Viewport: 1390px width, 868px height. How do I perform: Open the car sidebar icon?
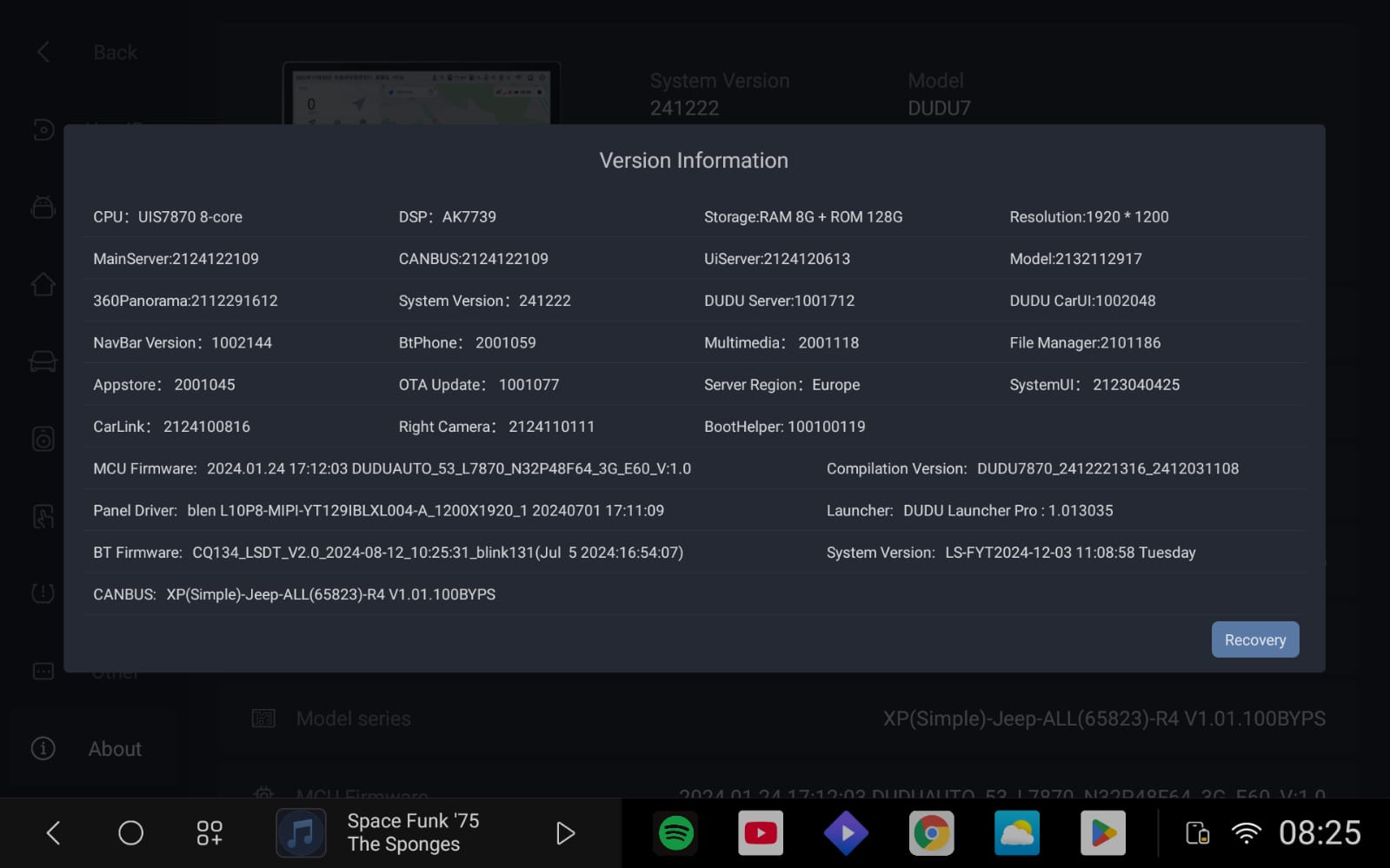[43, 361]
